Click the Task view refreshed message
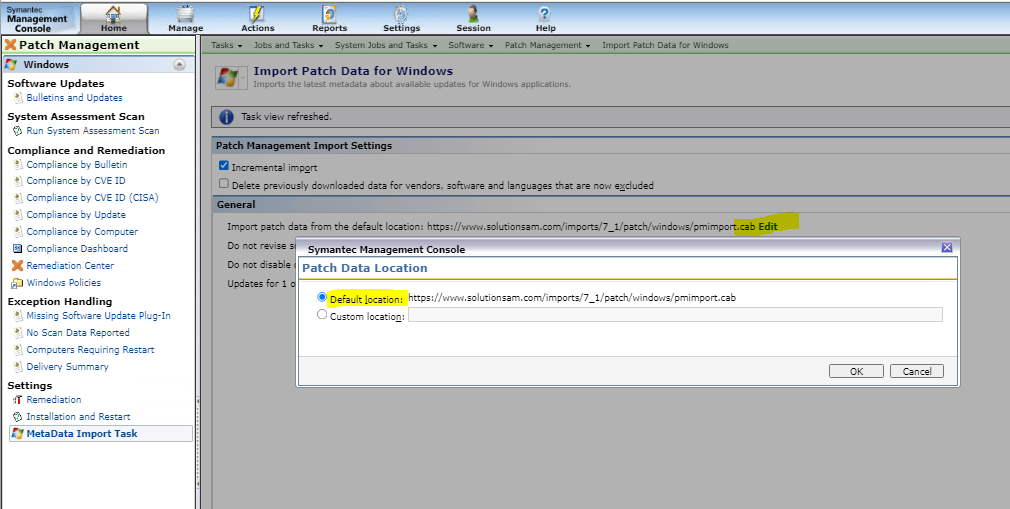The width and height of the screenshot is (1010, 509). click(x=287, y=117)
